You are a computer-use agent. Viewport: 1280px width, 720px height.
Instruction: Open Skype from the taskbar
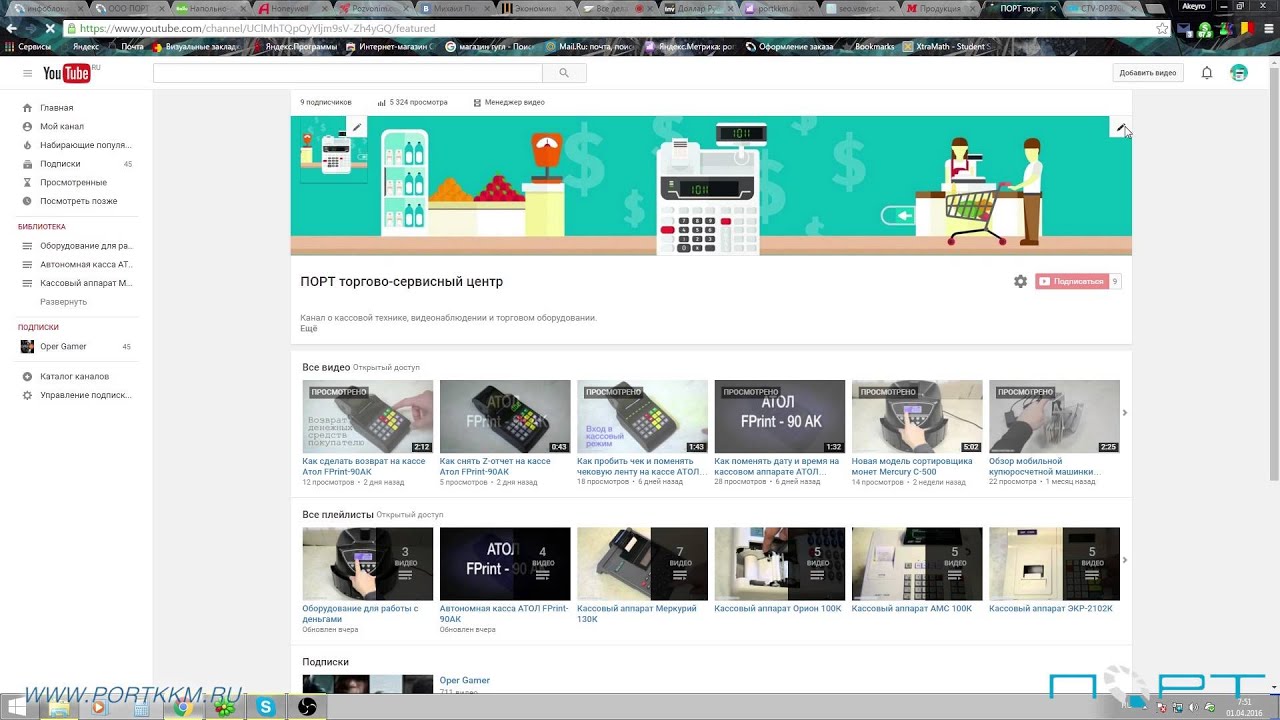pyautogui.click(x=266, y=707)
